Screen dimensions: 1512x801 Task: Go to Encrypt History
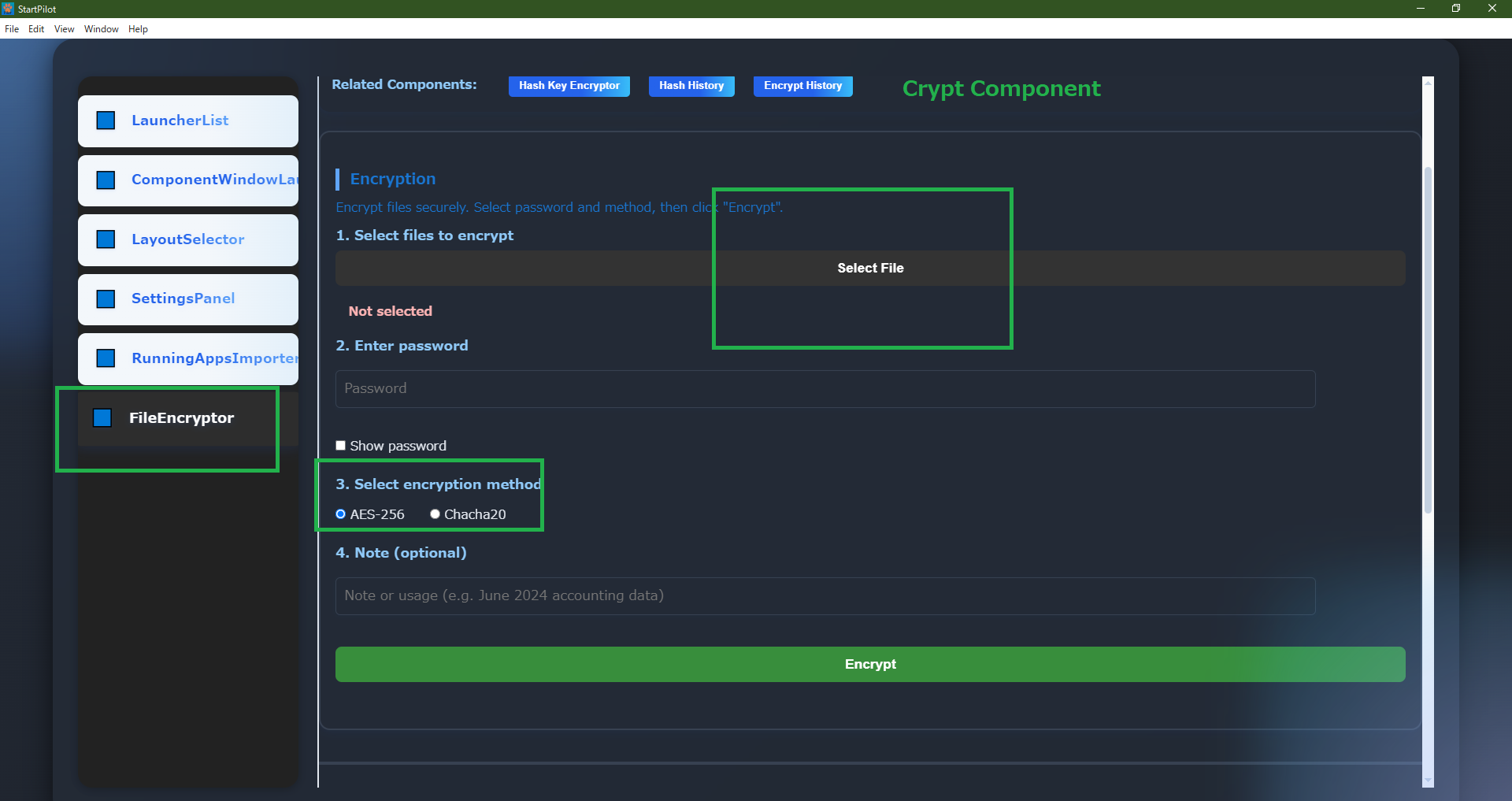pos(802,86)
